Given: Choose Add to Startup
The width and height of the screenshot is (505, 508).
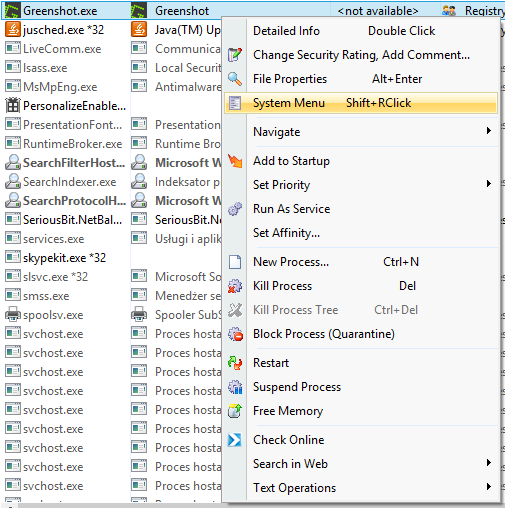Looking at the screenshot, I should tap(361, 161).
